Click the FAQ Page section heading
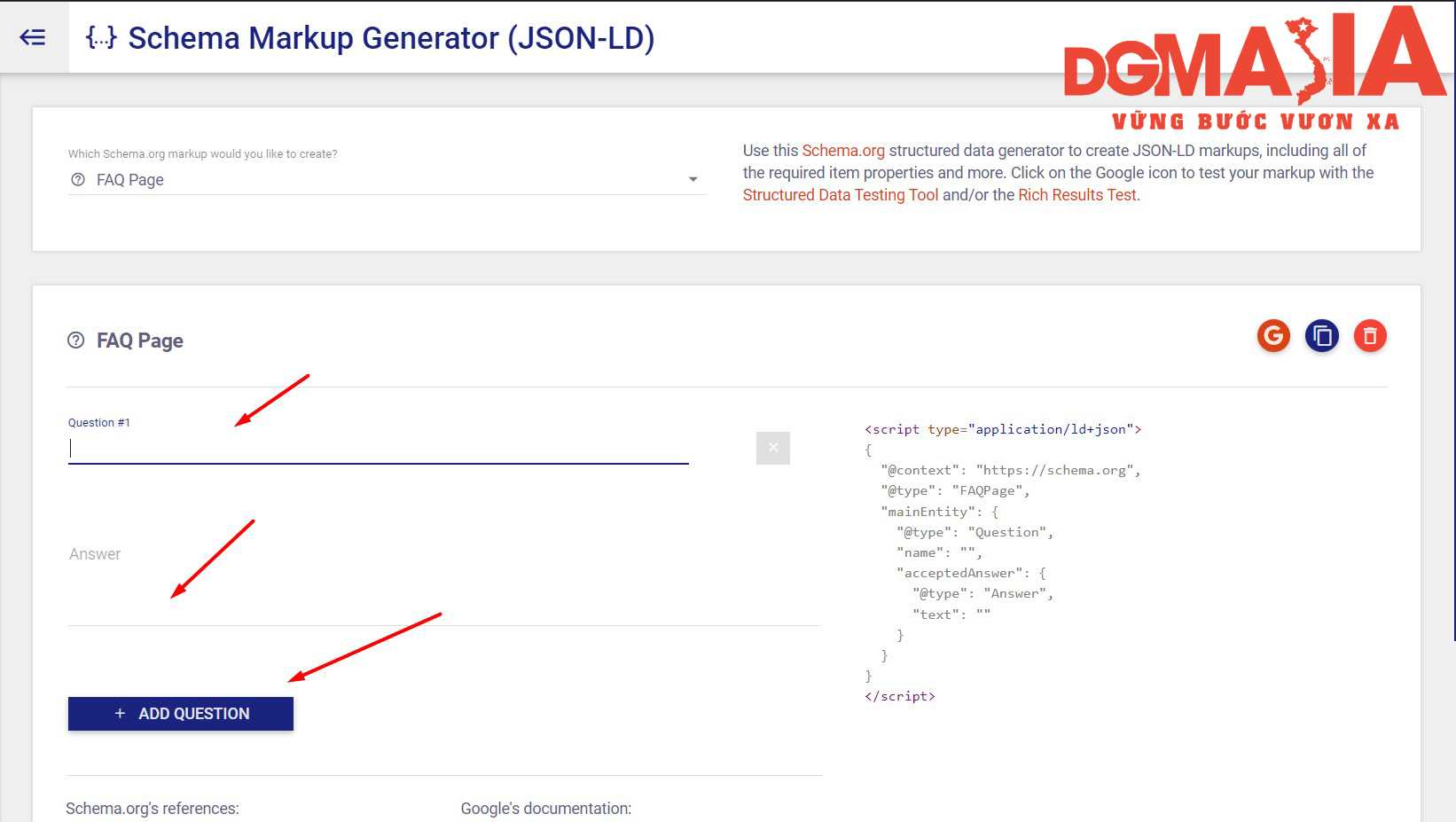 (x=140, y=341)
